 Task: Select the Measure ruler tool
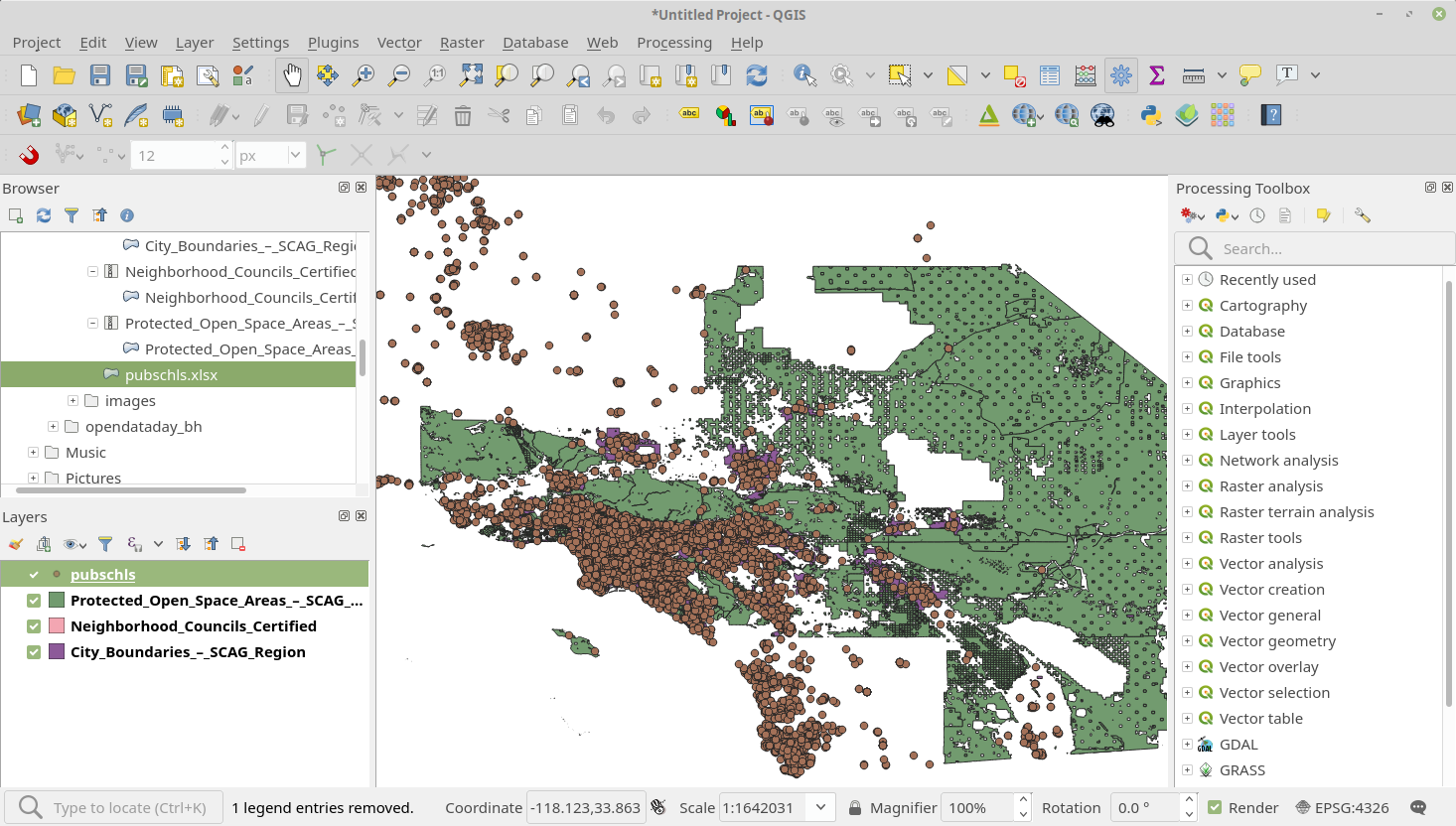pos(1194,75)
